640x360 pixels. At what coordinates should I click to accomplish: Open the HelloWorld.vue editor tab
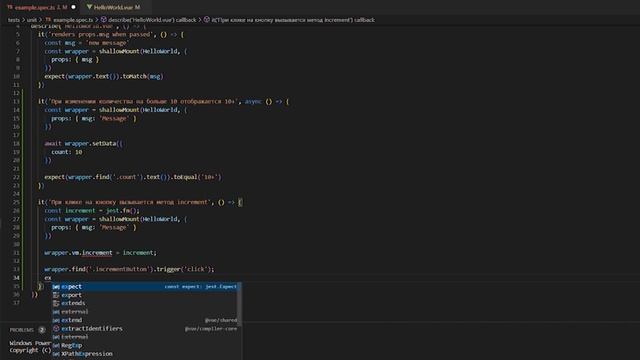tap(113, 7)
